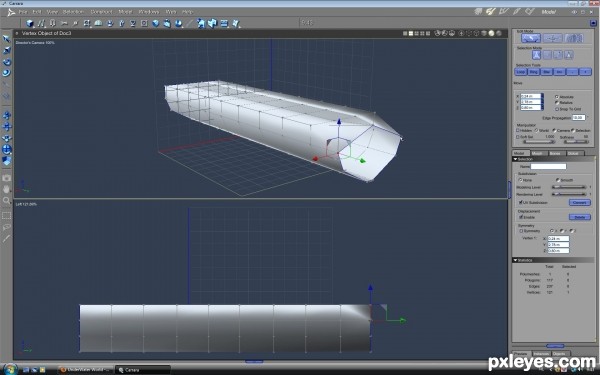600x375 pixels.
Task: Click the Loop selection tool button
Action: point(521,72)
